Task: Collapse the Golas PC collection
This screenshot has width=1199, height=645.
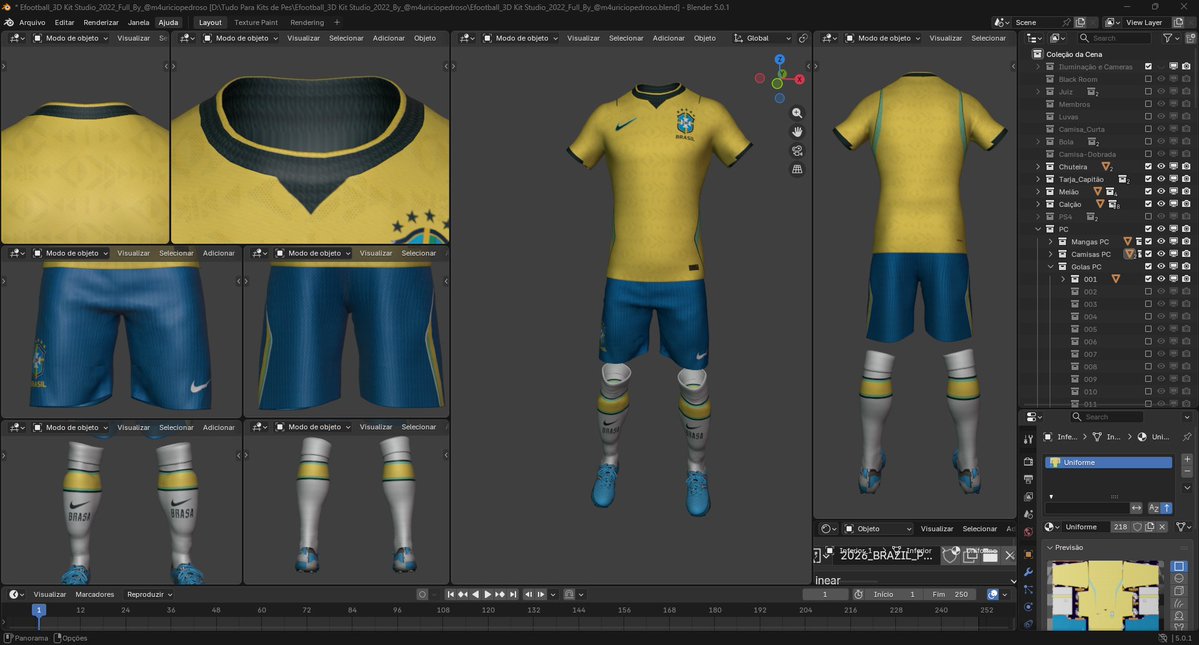Action: pyautogui.click(x=1051, y=267)
